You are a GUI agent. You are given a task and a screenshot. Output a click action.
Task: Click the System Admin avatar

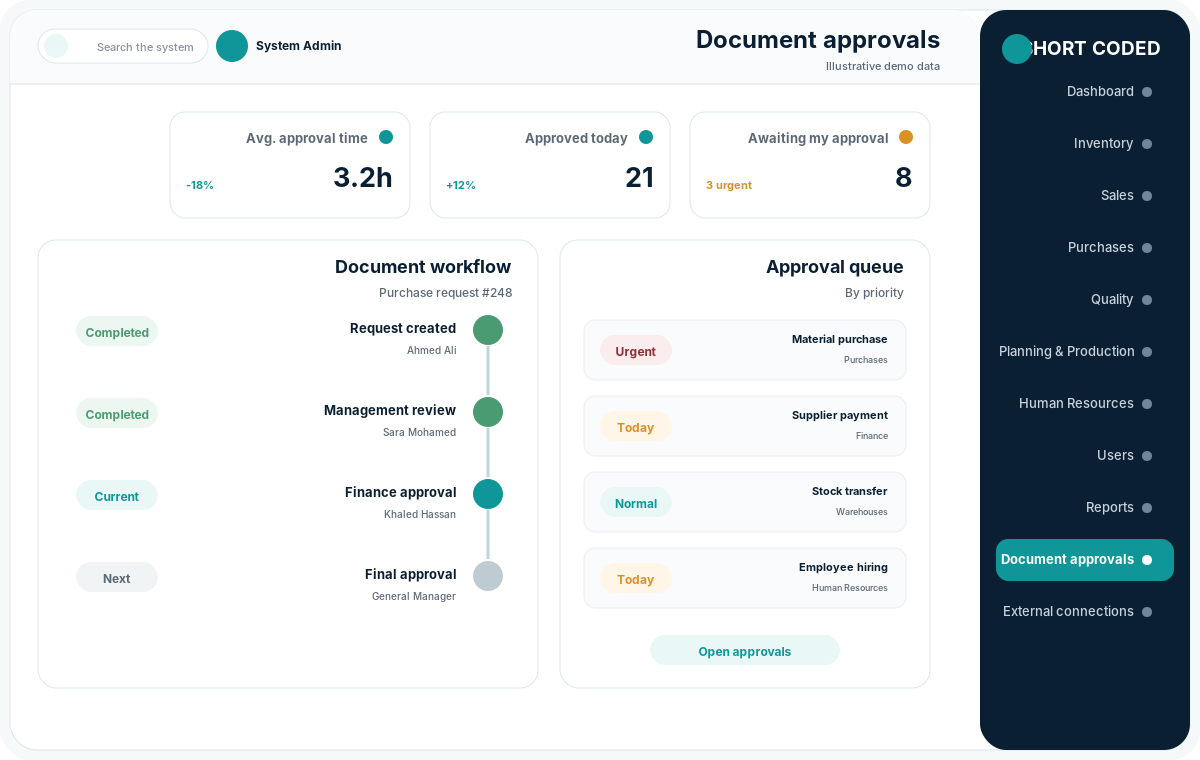(x=232, y=46)
